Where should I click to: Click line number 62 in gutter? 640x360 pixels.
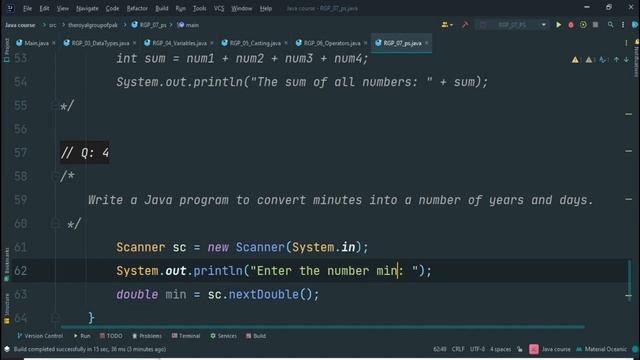[20, 271]
